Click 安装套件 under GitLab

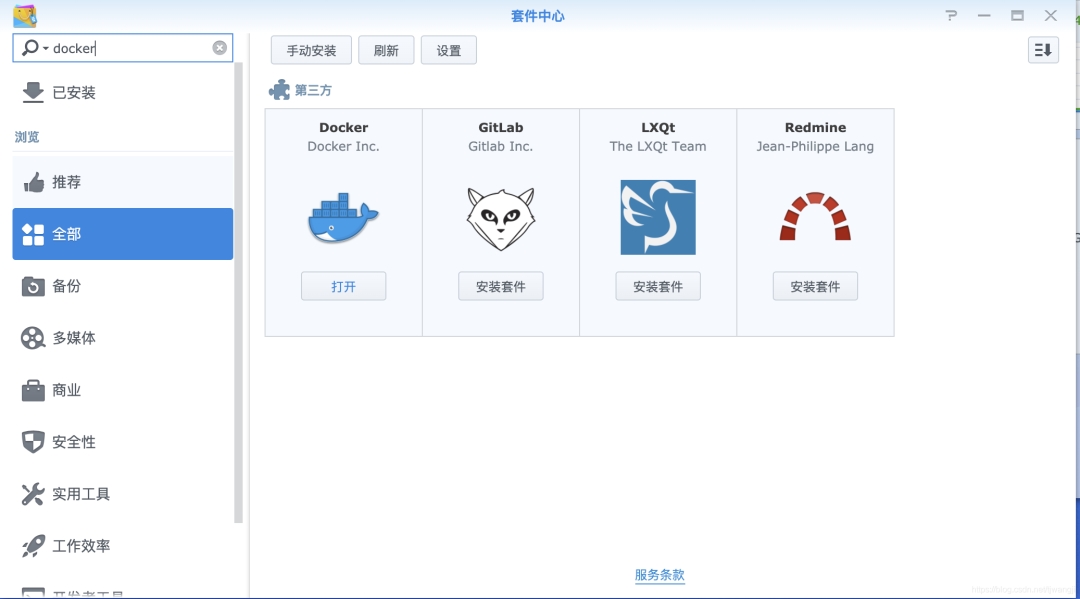point(501,286)
